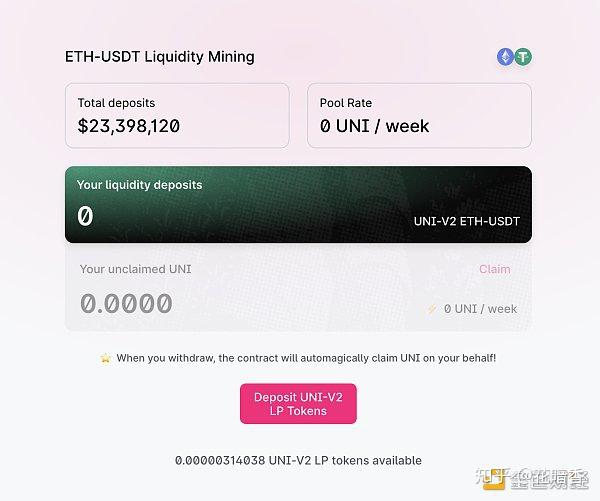Claim your unclaimed UNI rewards
This screenshot has width=600, height=501.
click(x=494, y=269)
